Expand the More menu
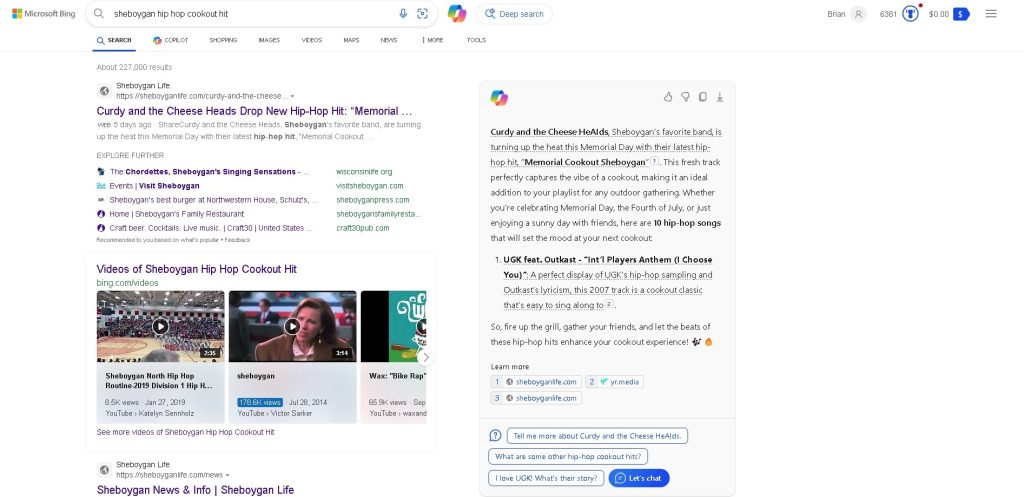Viewport: 1024px width, 497px height. (432, 40)
